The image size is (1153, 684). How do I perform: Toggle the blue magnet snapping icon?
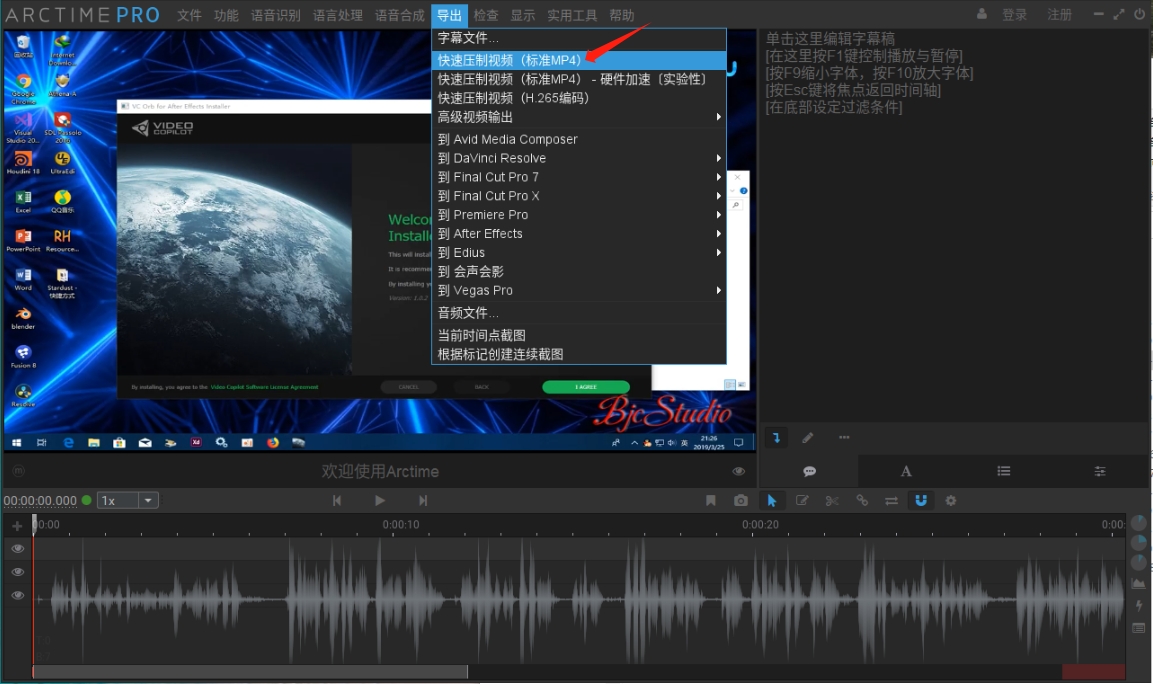[x=921, y=501]
